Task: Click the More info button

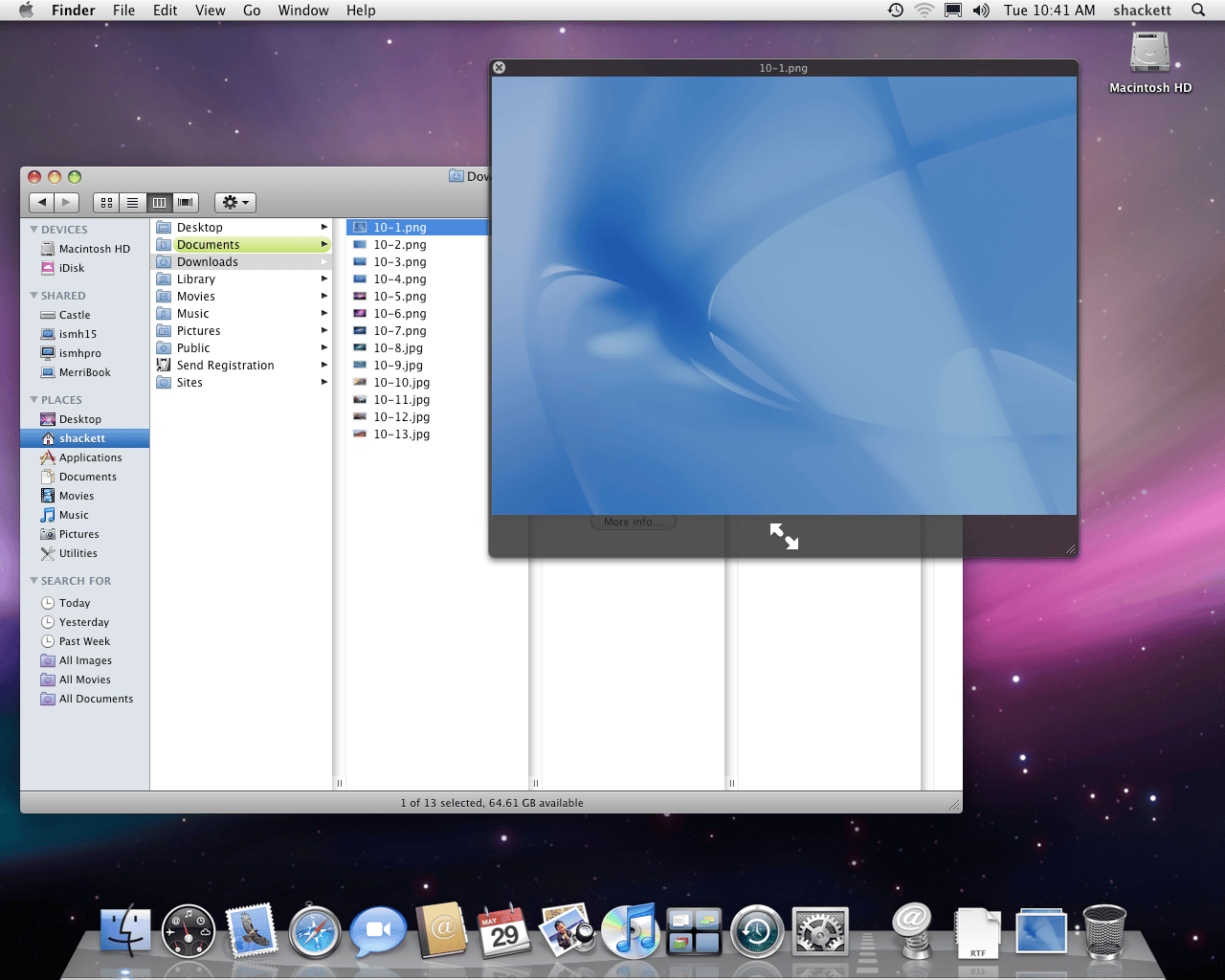Action: click(x=634, y=522)
